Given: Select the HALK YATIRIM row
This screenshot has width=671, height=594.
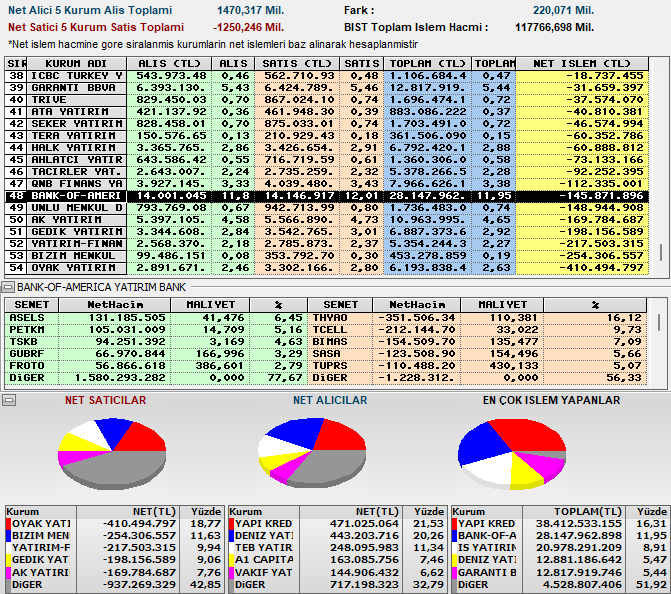Looking at the screenshot, I should (x=327, y=148).
